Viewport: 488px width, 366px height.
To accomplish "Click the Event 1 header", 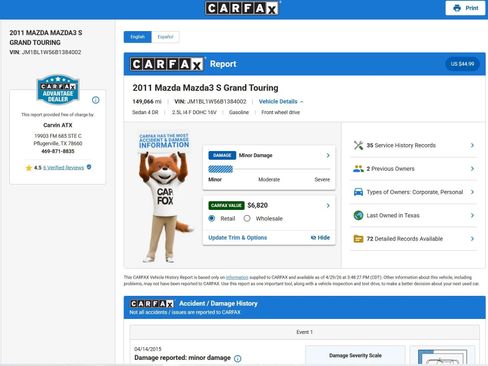I will [x=304, y=332].
